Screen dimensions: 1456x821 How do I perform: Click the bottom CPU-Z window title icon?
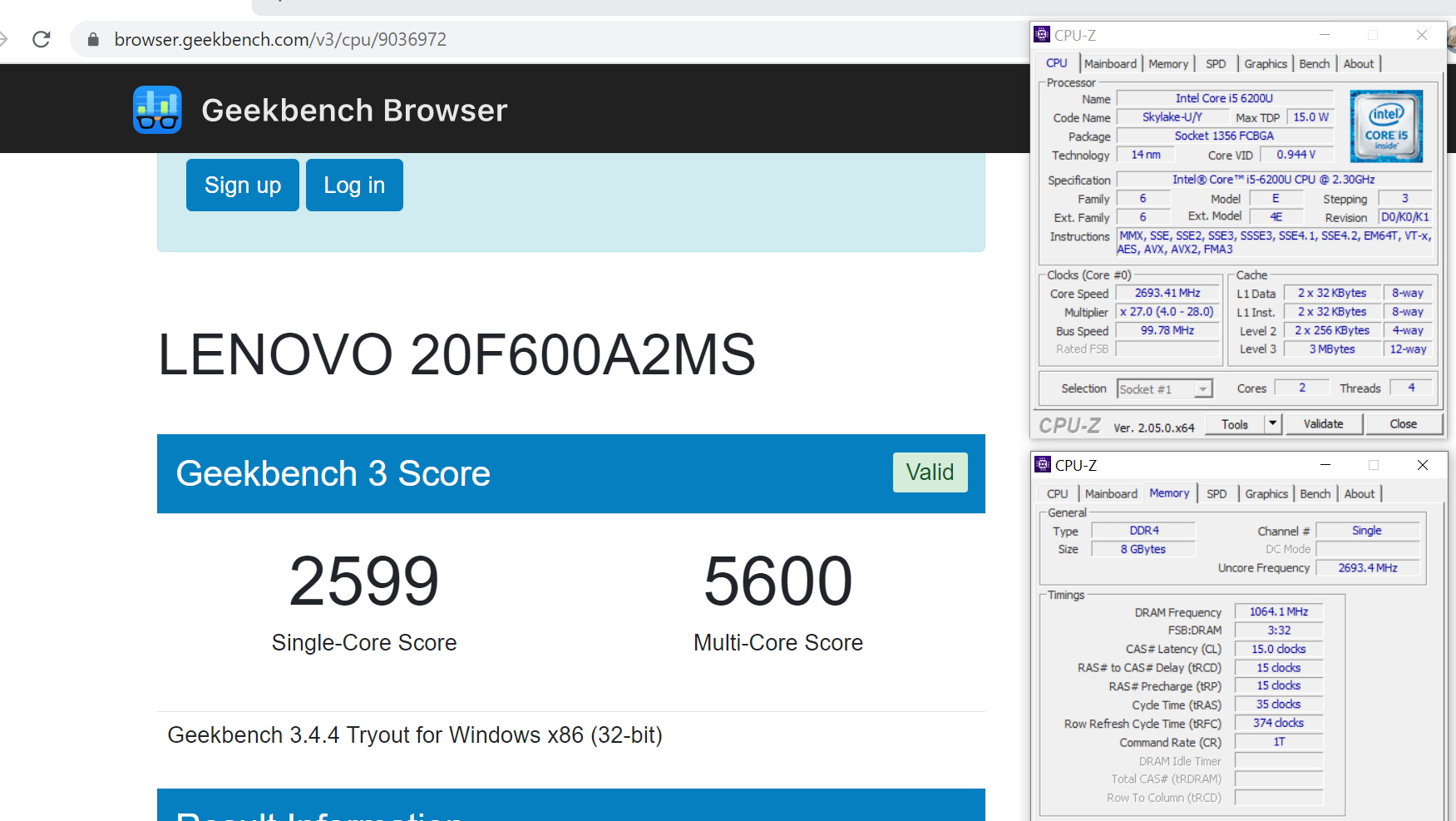[x=1043, y=464]
